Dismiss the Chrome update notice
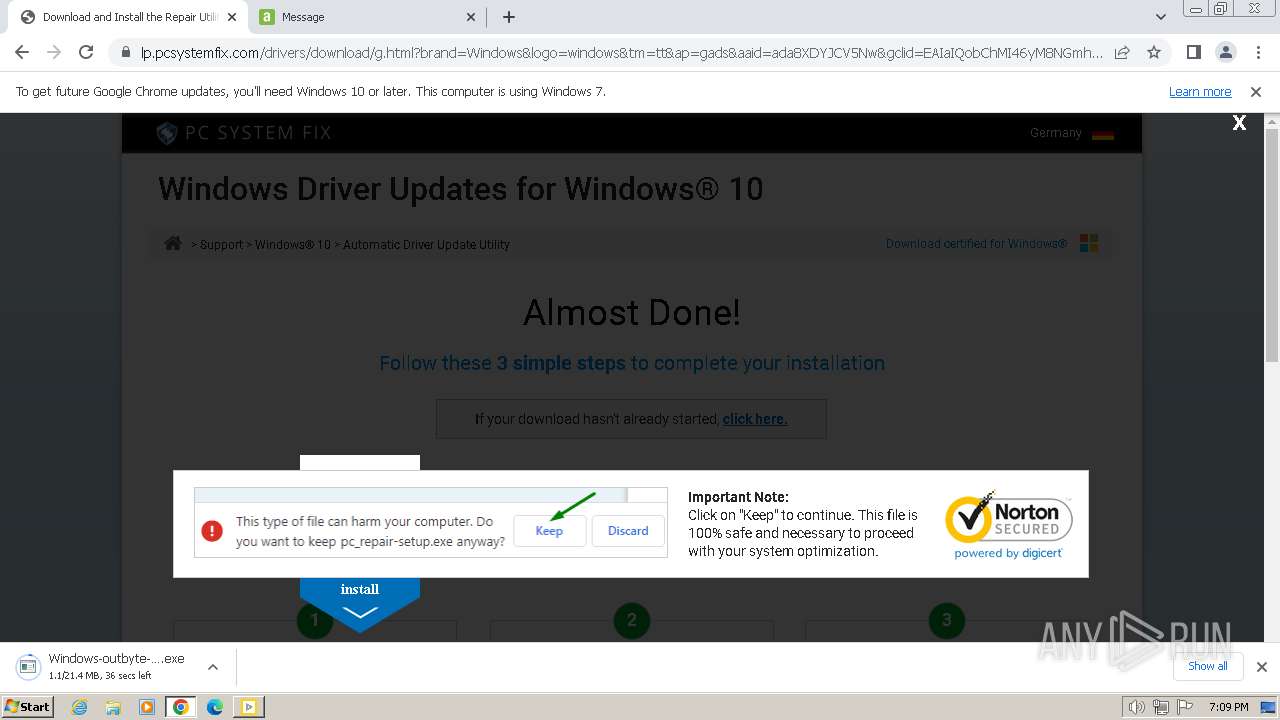Viewport: 1280px width, 720px height. [x=1256, y=92]
